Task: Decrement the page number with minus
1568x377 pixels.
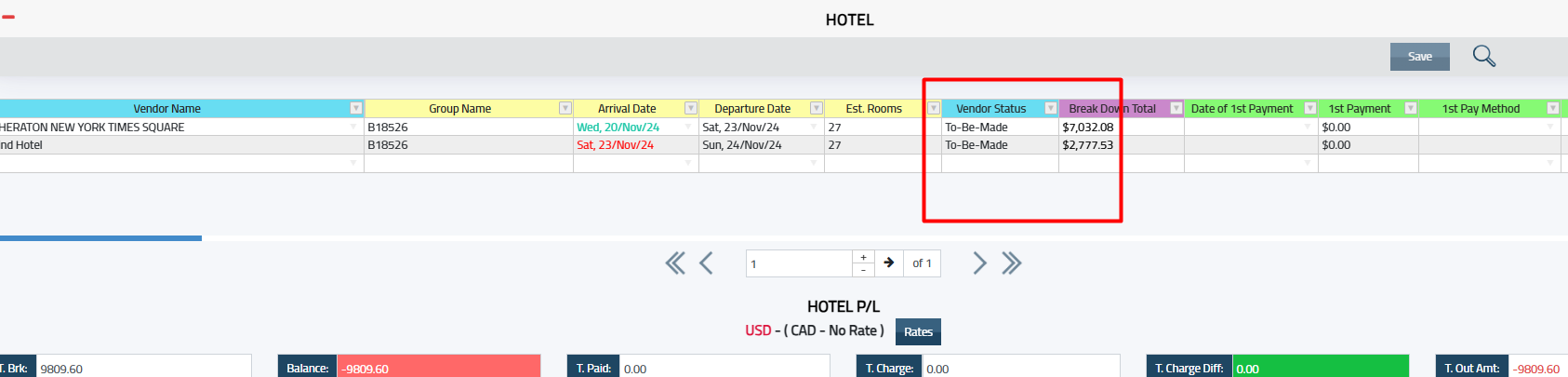Action: [x=864, y=270]
